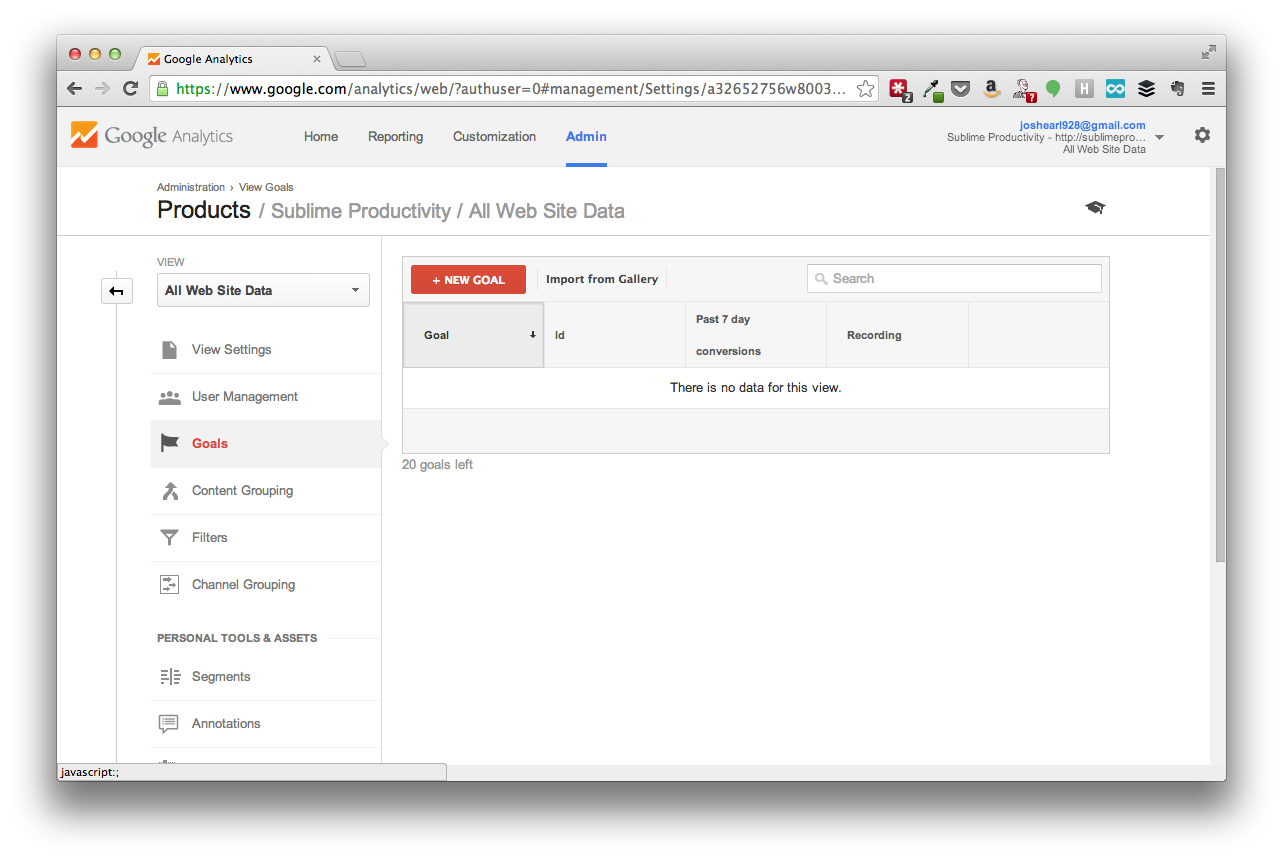Open the Reporting tab

395,137
